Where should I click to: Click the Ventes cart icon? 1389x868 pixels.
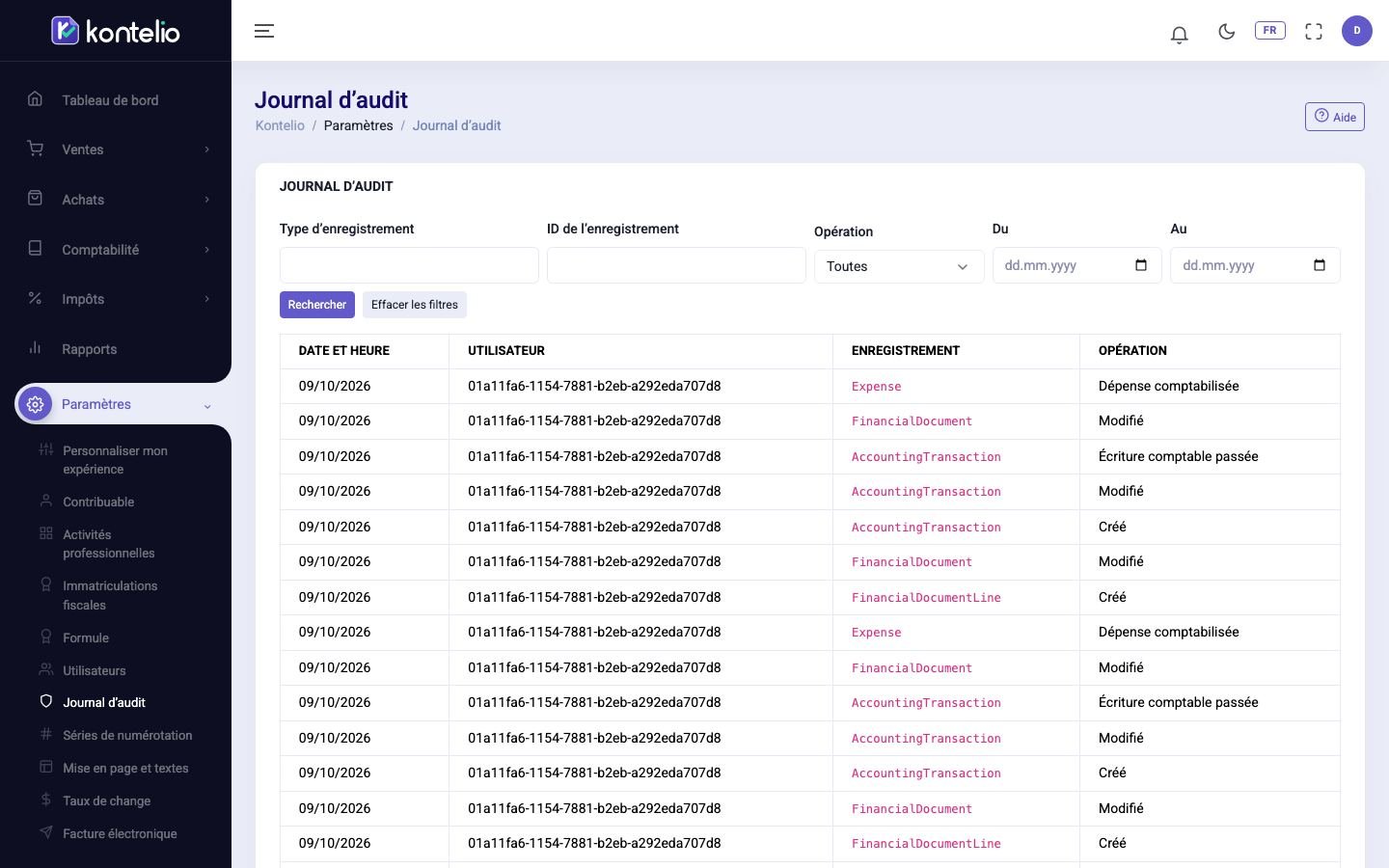36,149
